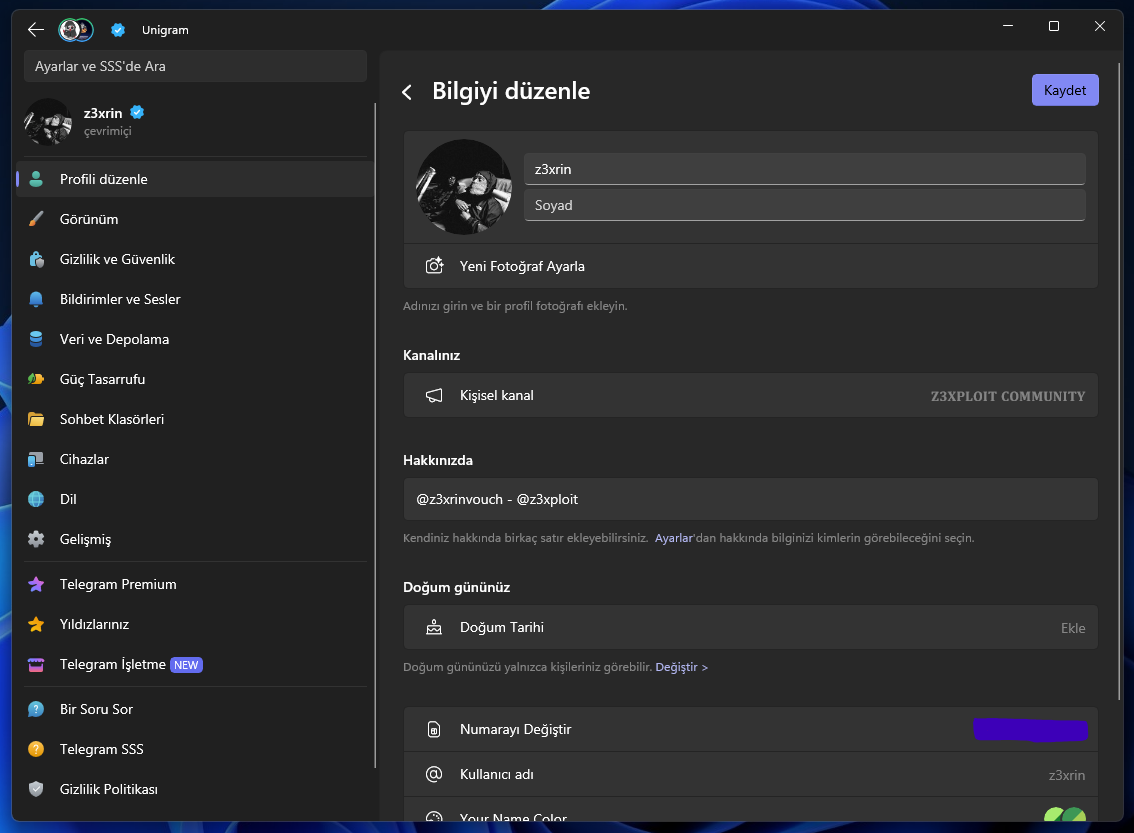The width and height of the screenshot is (1134, 833).
Task: Open the Profili düzenle settings section
Action: [195, 179]
